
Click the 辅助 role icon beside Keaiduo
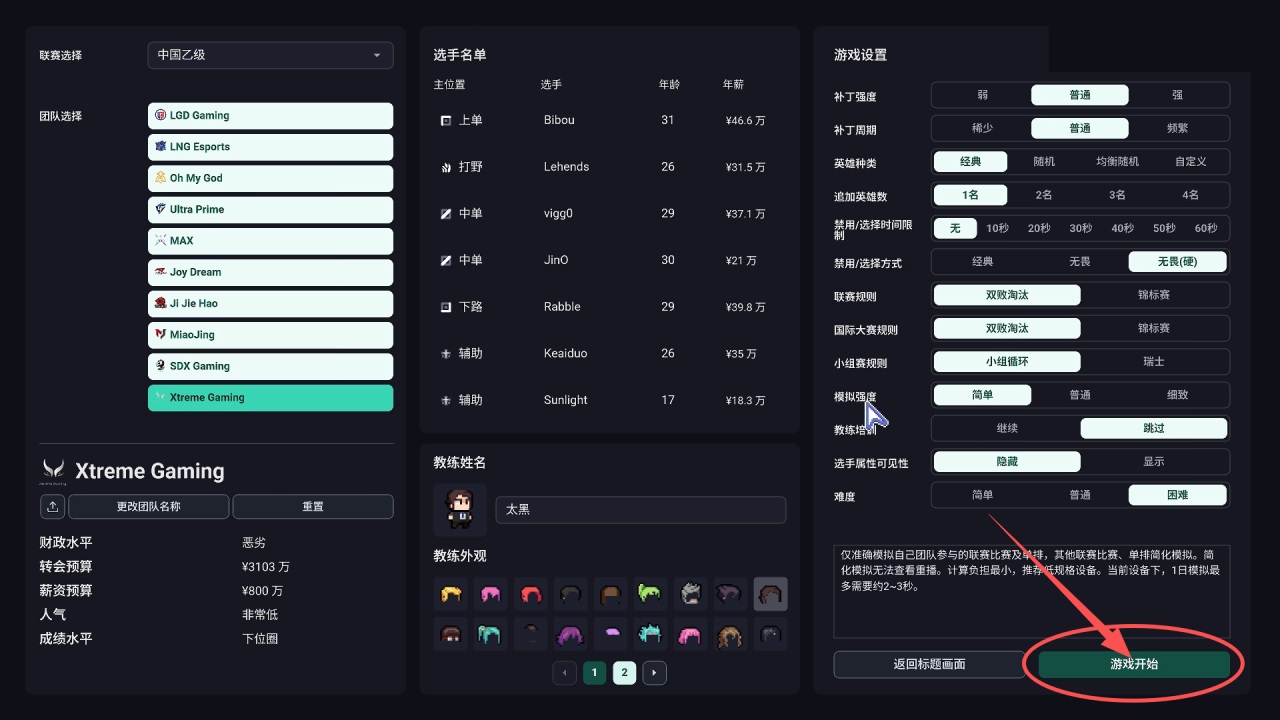point(446,353)
